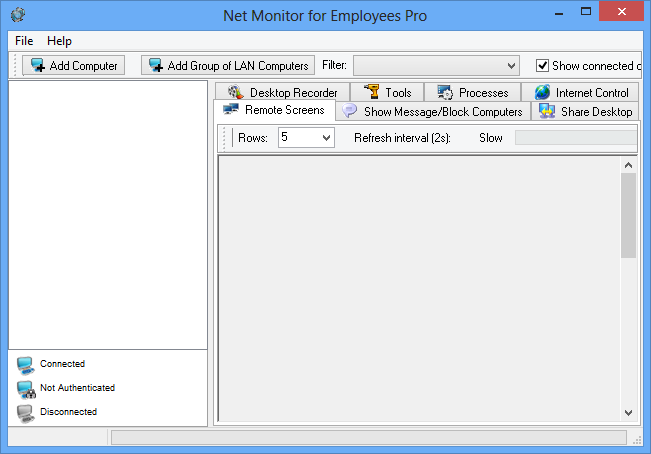Click the Internet Control globe icon
Screen dimensions: 651x454
[x=542, y=92]
